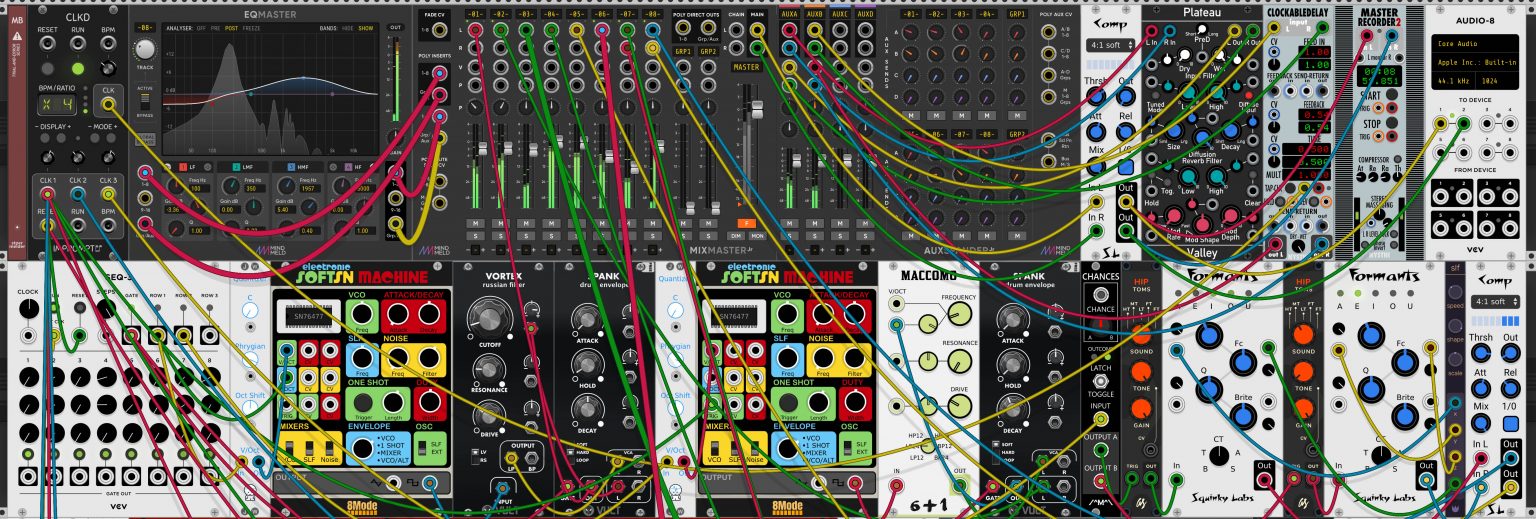Click the CLK 1 output jack on CLKD

[x=47, y=194]
